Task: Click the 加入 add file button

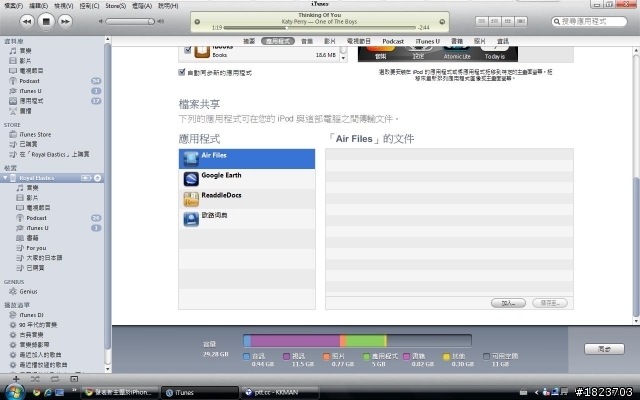Action: (x=508, y=303)
